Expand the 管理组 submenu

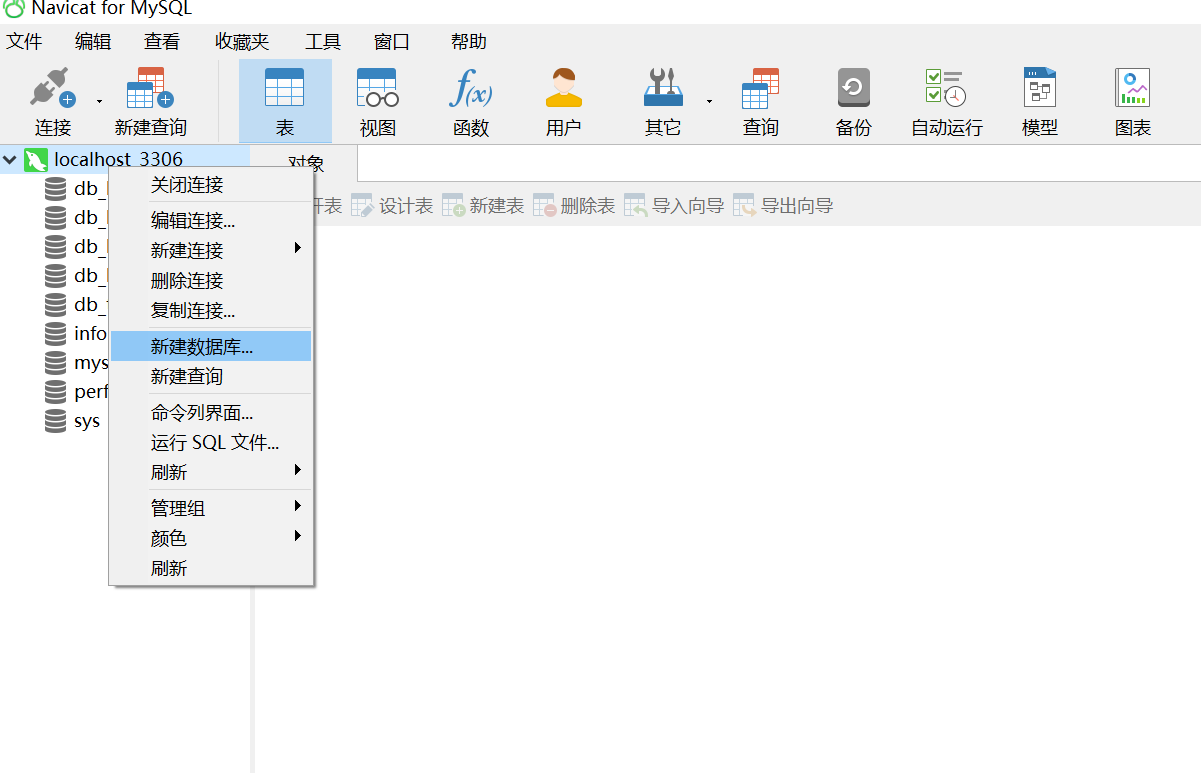[x=211, y=509]
